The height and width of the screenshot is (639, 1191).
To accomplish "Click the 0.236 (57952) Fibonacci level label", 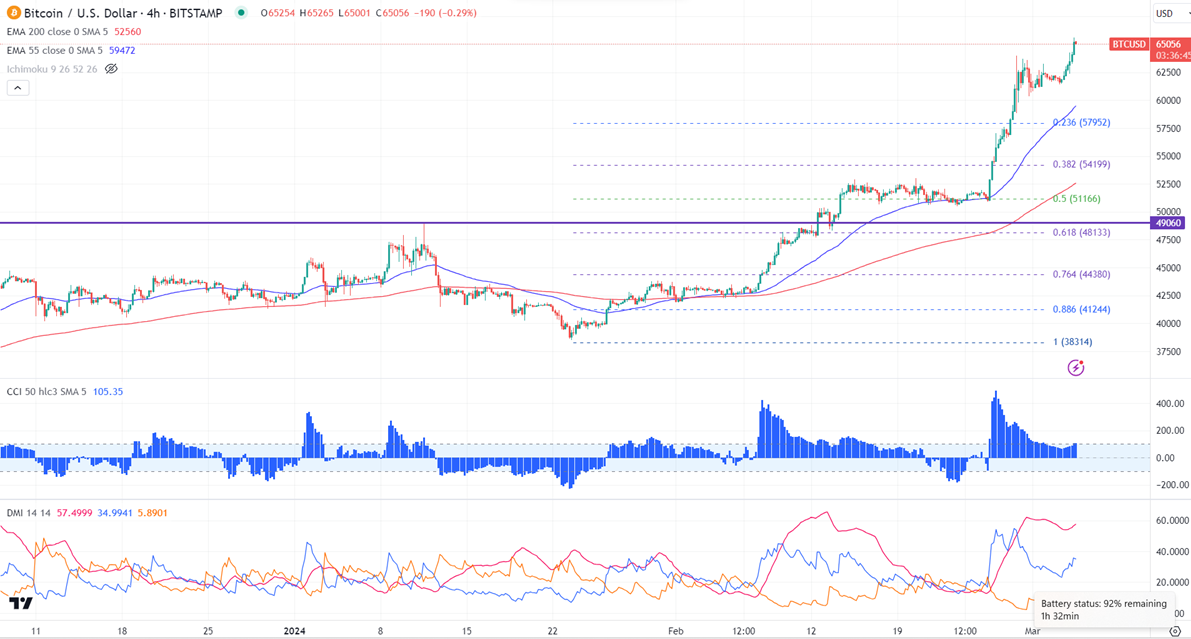I will 1082,122.
